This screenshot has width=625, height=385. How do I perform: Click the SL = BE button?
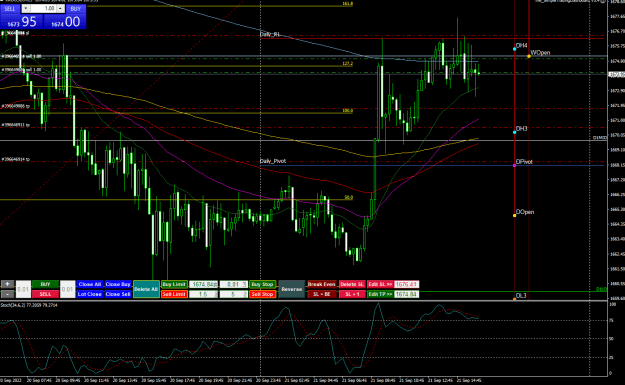click(x=322, y=294)
